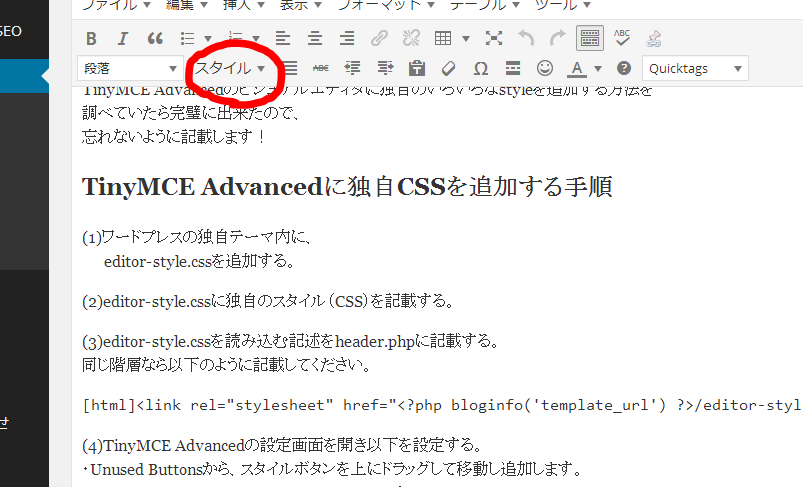Place cursor in heading 'TinyMCE Advancedに独自CSSを追加する手順'

pyautogui.click(x=347, y=187)
